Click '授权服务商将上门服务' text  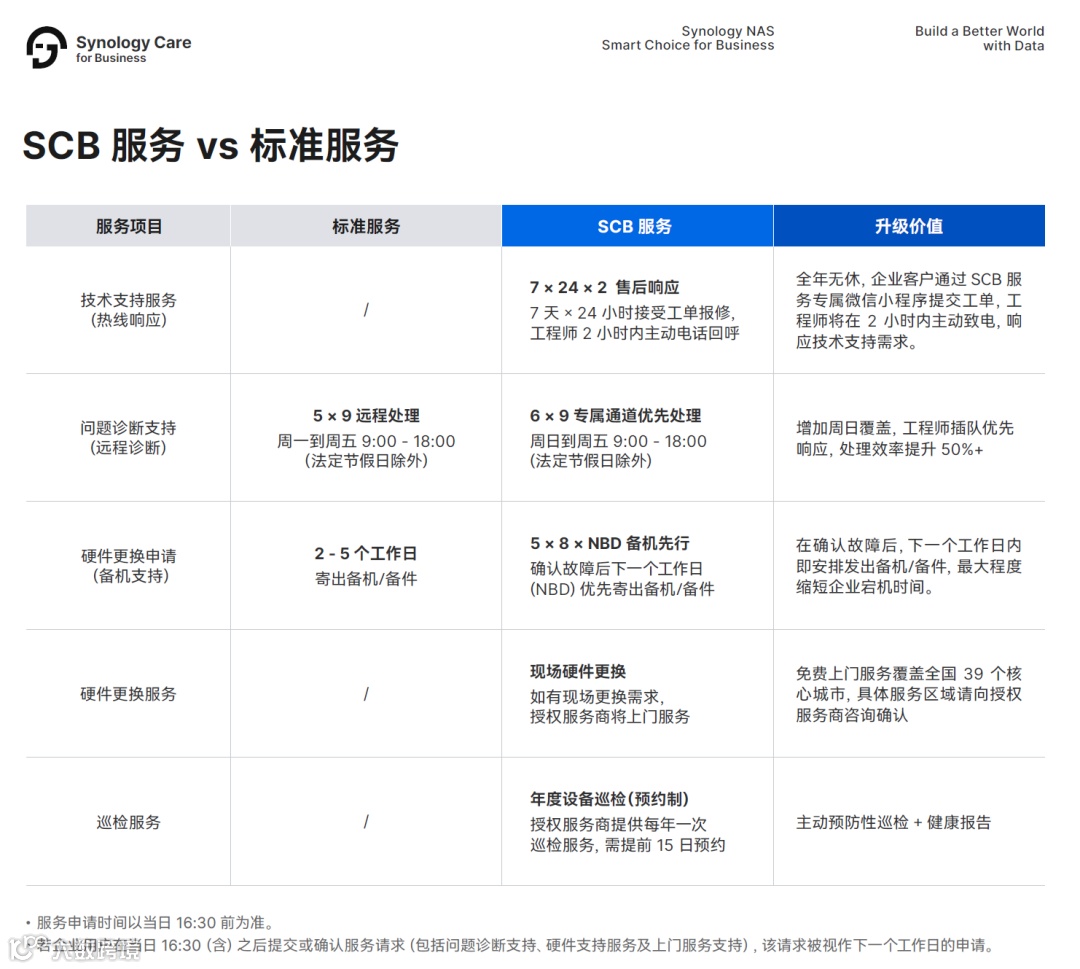click(x=610, y=716)
